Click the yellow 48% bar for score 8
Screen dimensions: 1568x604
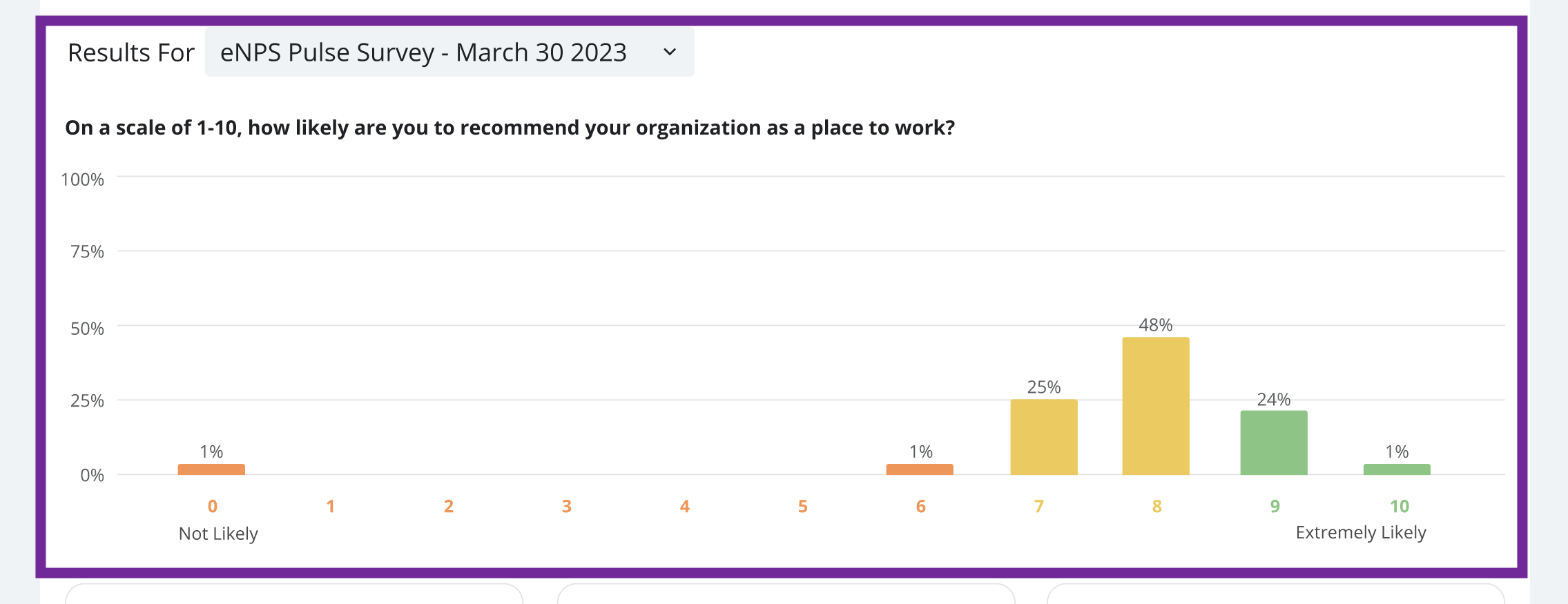point(1155,406)
